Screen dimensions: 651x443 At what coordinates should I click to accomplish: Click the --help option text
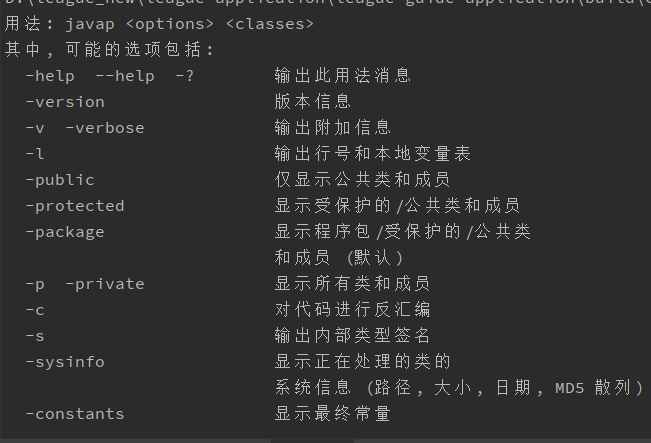click(125, 76)
